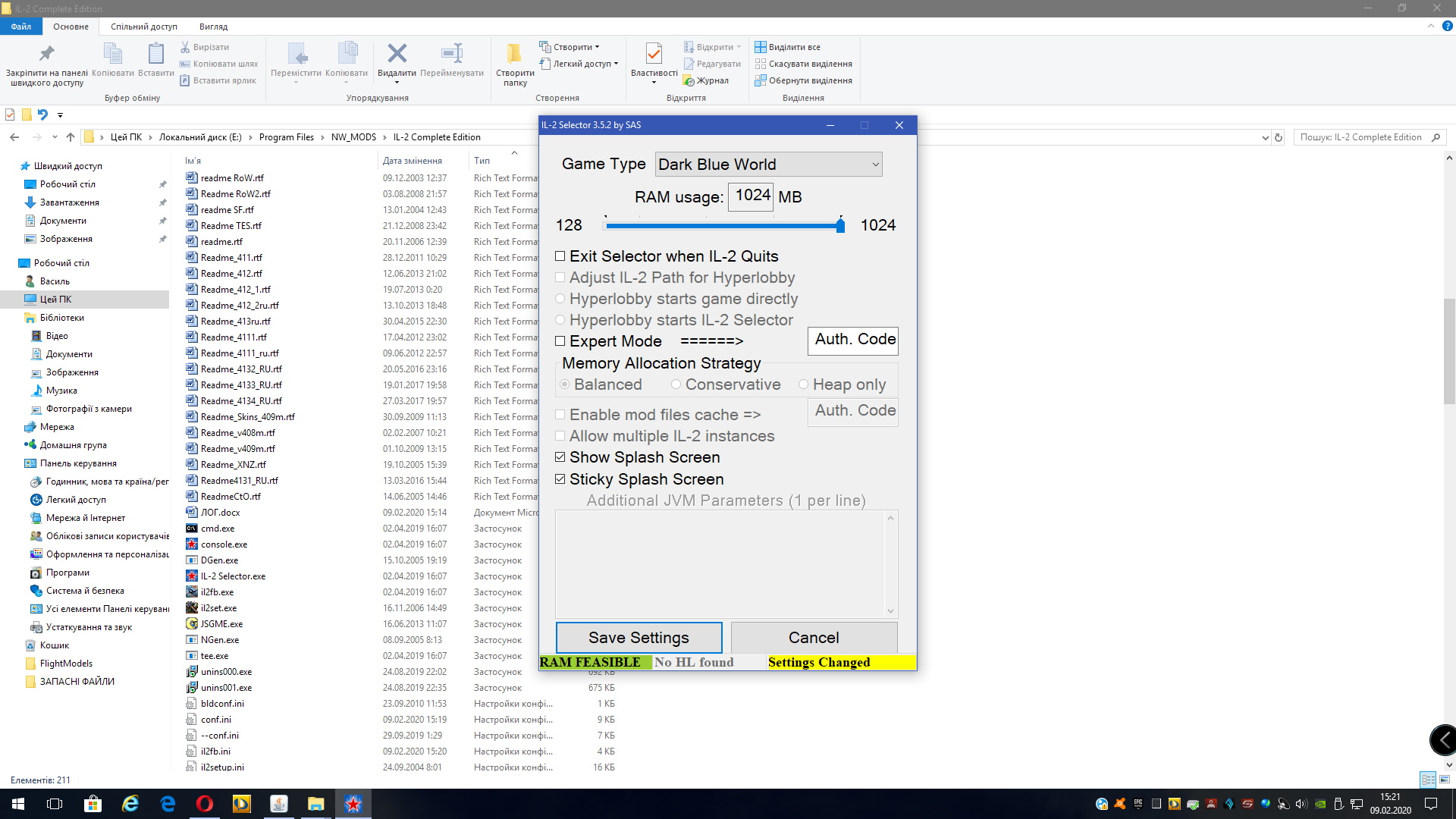Toggle the Expert Mode checkbox
1456x819 pixels.
tap(560, 341)
